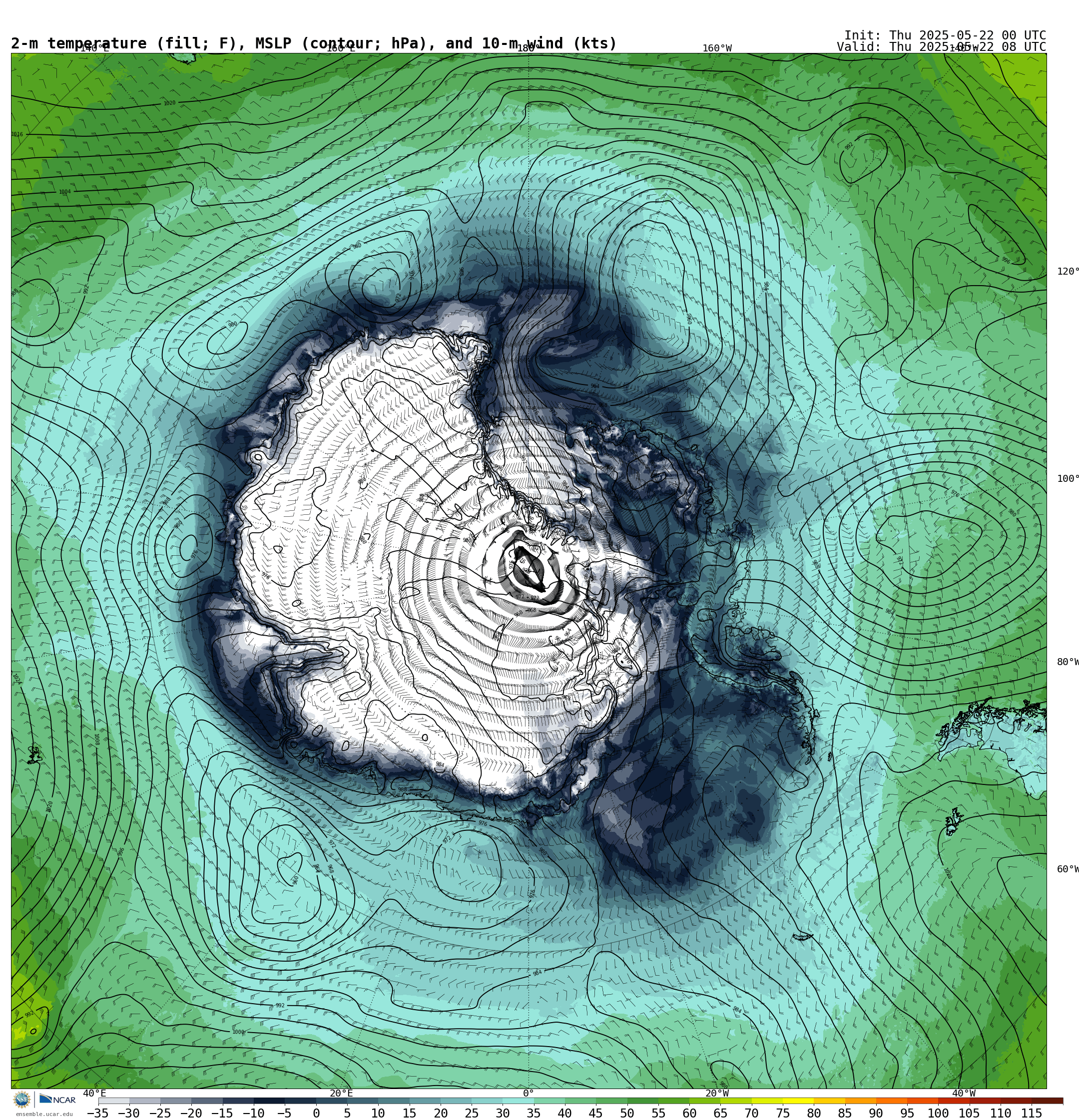Click the 'Init: Thu 2025-05-22 00 UTC' text
Screen dimensions: 1079x1120
coord(945,35)
